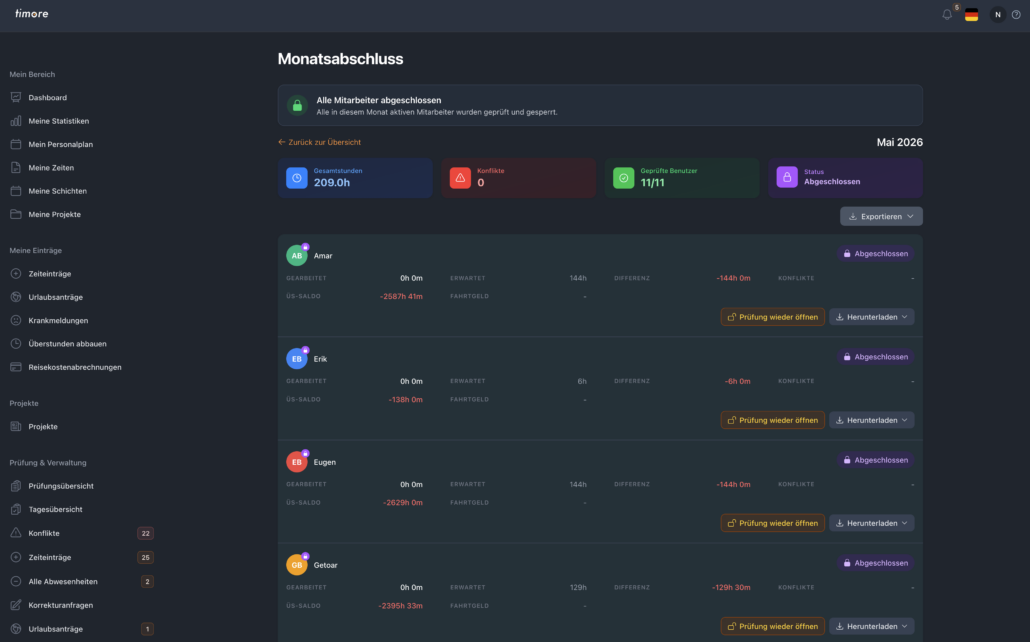Click the Krankmeldungen face icon
The image size is (1030, 642).
[x=16, y=320]
